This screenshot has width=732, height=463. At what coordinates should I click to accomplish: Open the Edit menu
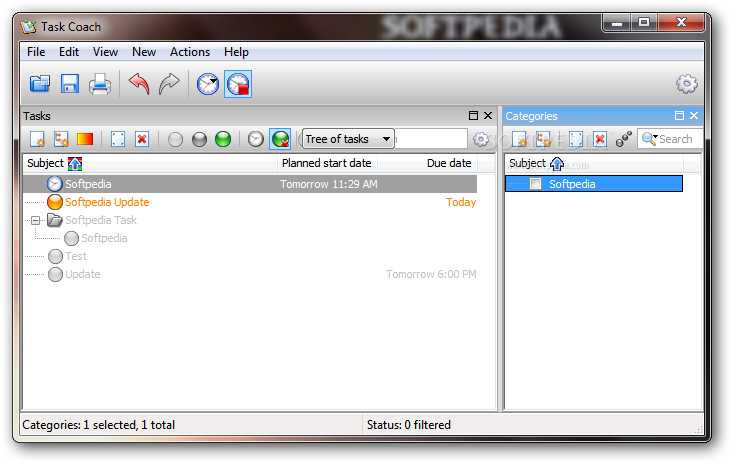click(69, 52)
